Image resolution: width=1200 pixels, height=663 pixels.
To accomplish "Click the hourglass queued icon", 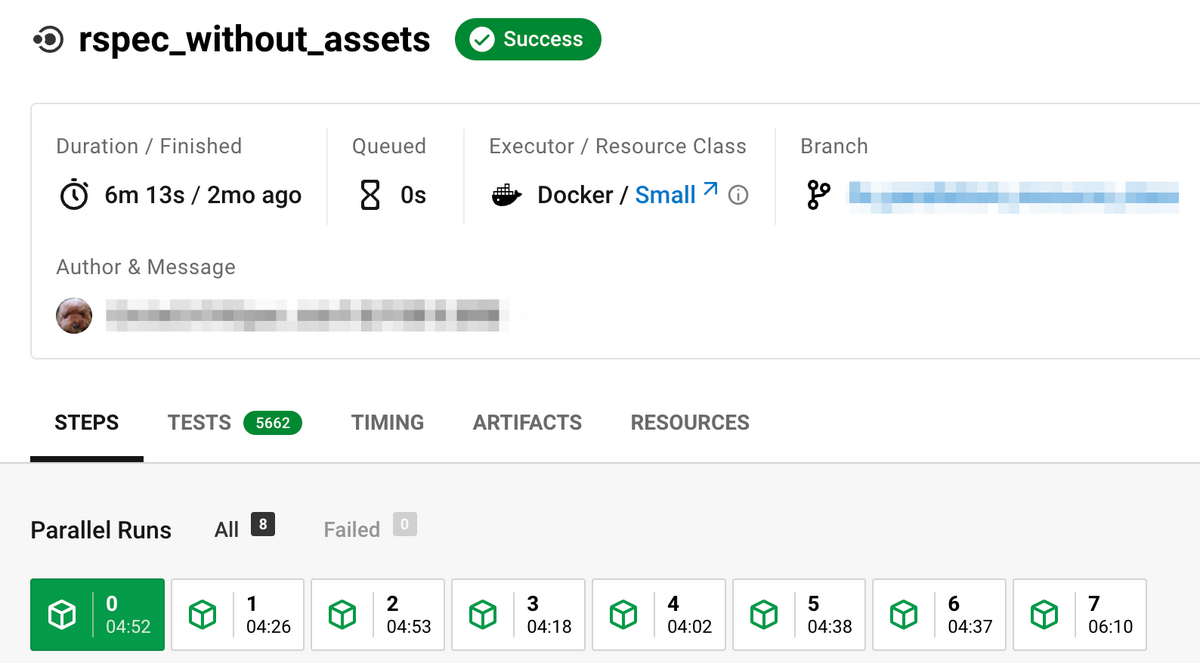I will coord(370,195).
